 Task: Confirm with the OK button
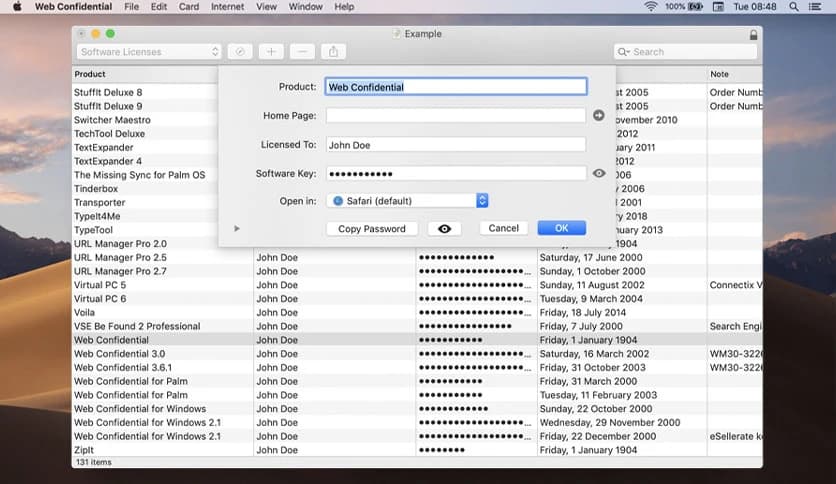(561, 228)
